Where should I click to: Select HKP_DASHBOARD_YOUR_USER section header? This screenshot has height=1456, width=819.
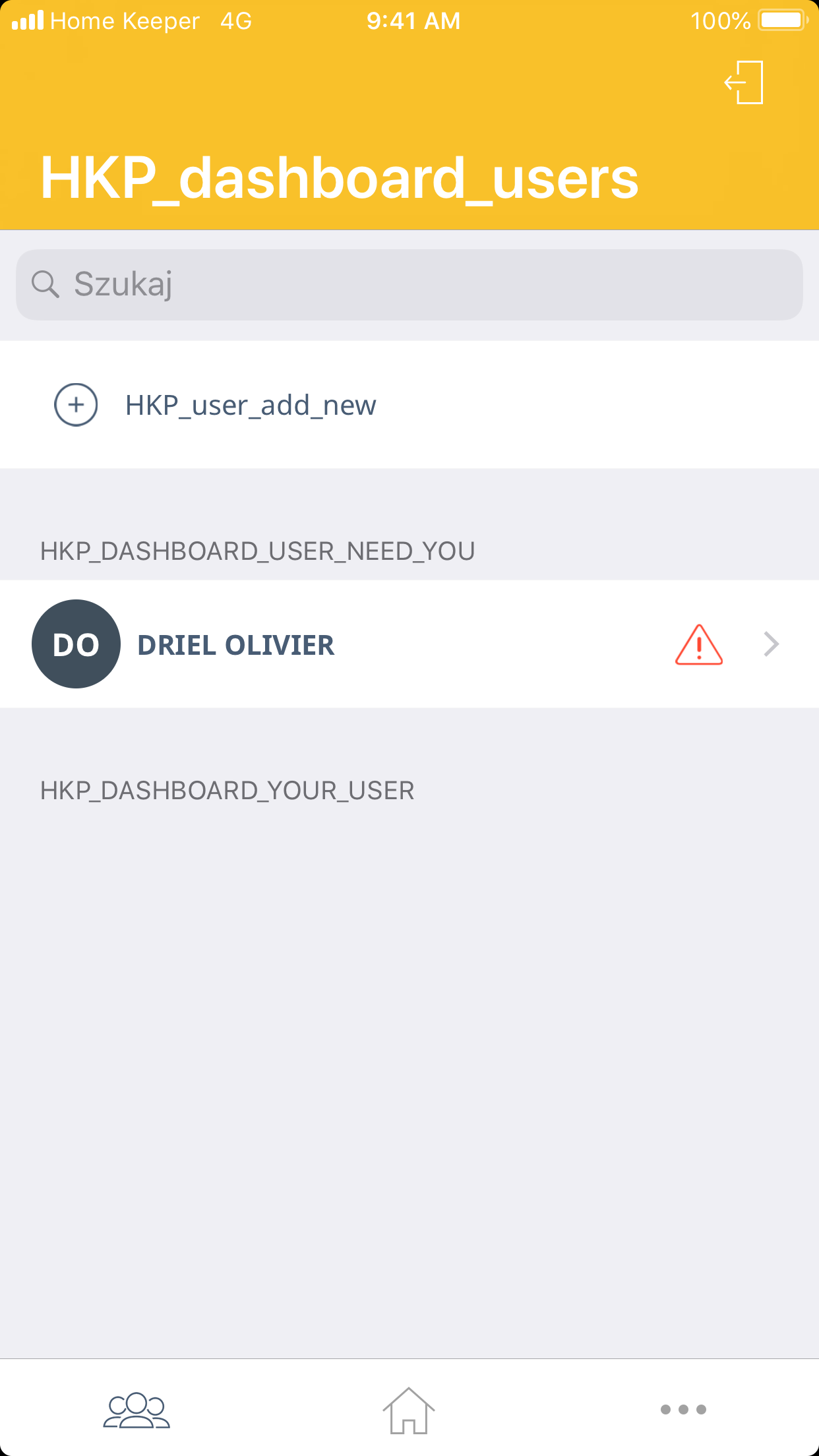(227, 791)
